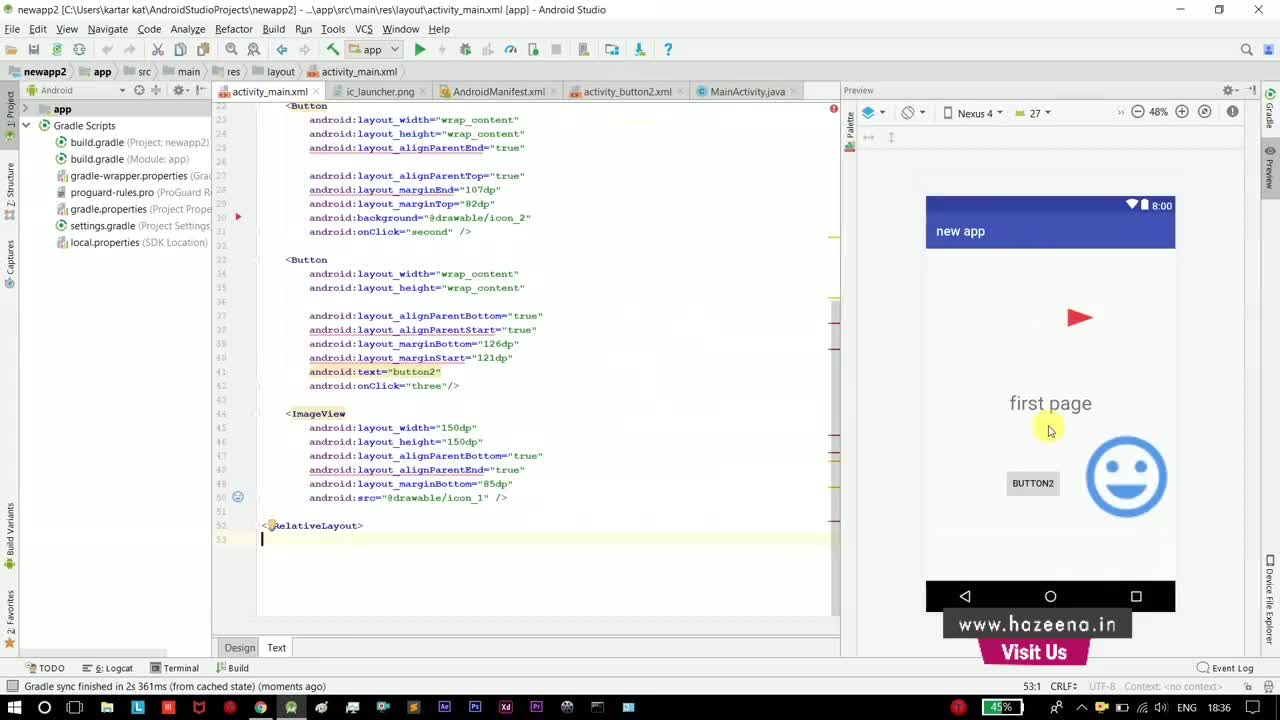Click the Find magnifier icon in toolbar

231,49
